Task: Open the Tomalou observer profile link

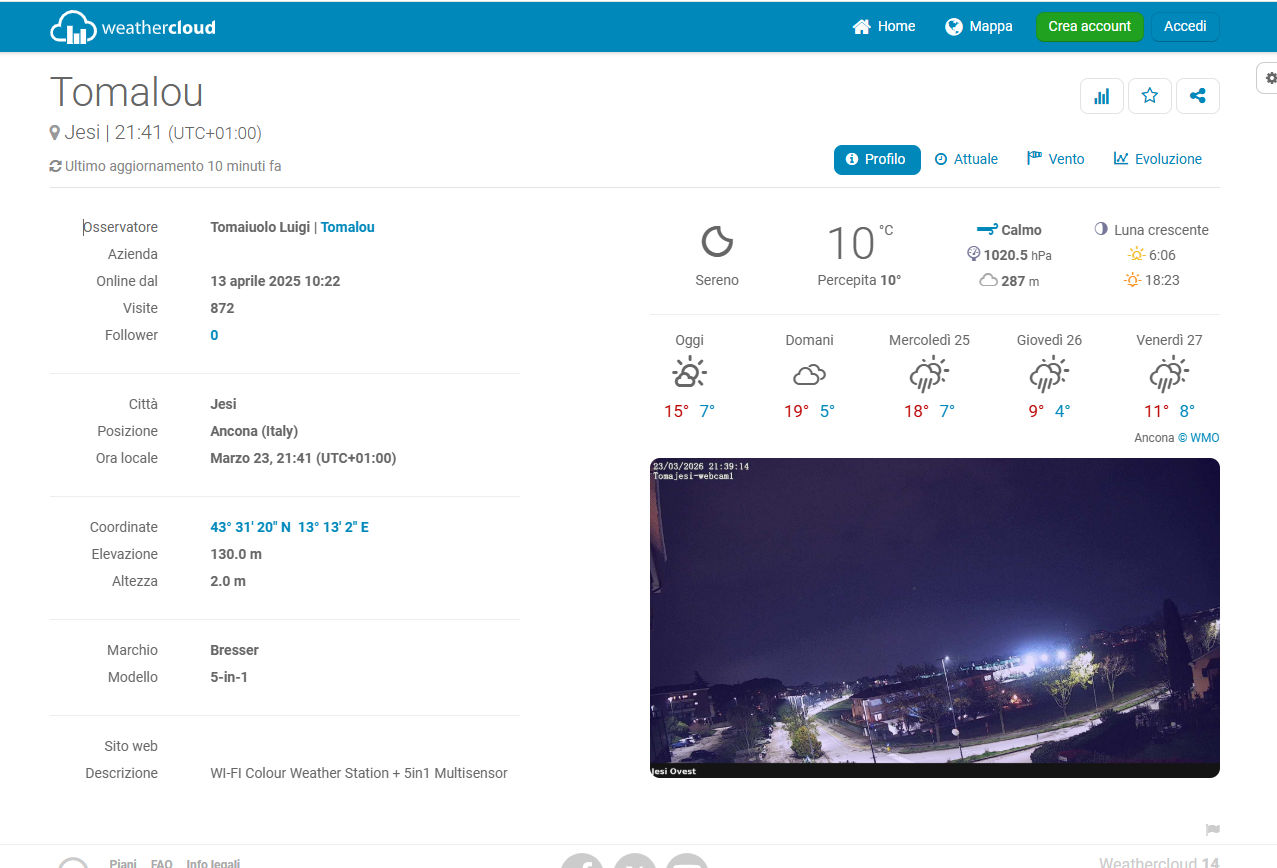Action: pyautogui.click(x=347, y=228)
